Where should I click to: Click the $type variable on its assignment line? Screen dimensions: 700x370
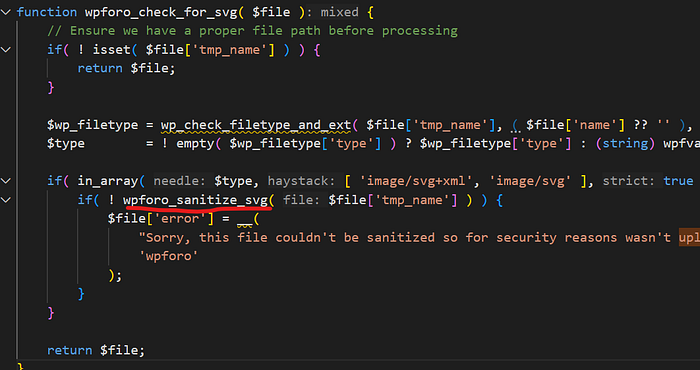[x=66, y=144]
